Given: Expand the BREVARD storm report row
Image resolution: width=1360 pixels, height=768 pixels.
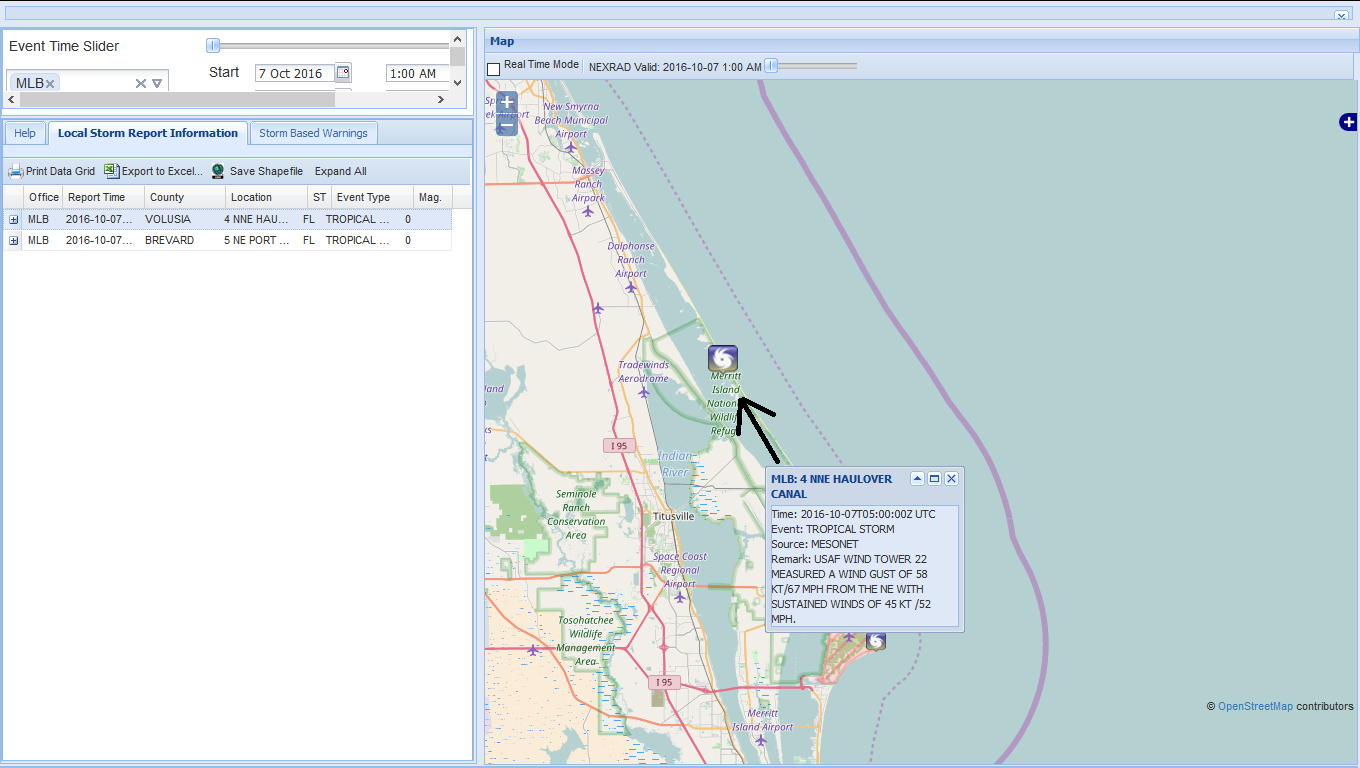Looking at the screenshot, I should point(14,241).
